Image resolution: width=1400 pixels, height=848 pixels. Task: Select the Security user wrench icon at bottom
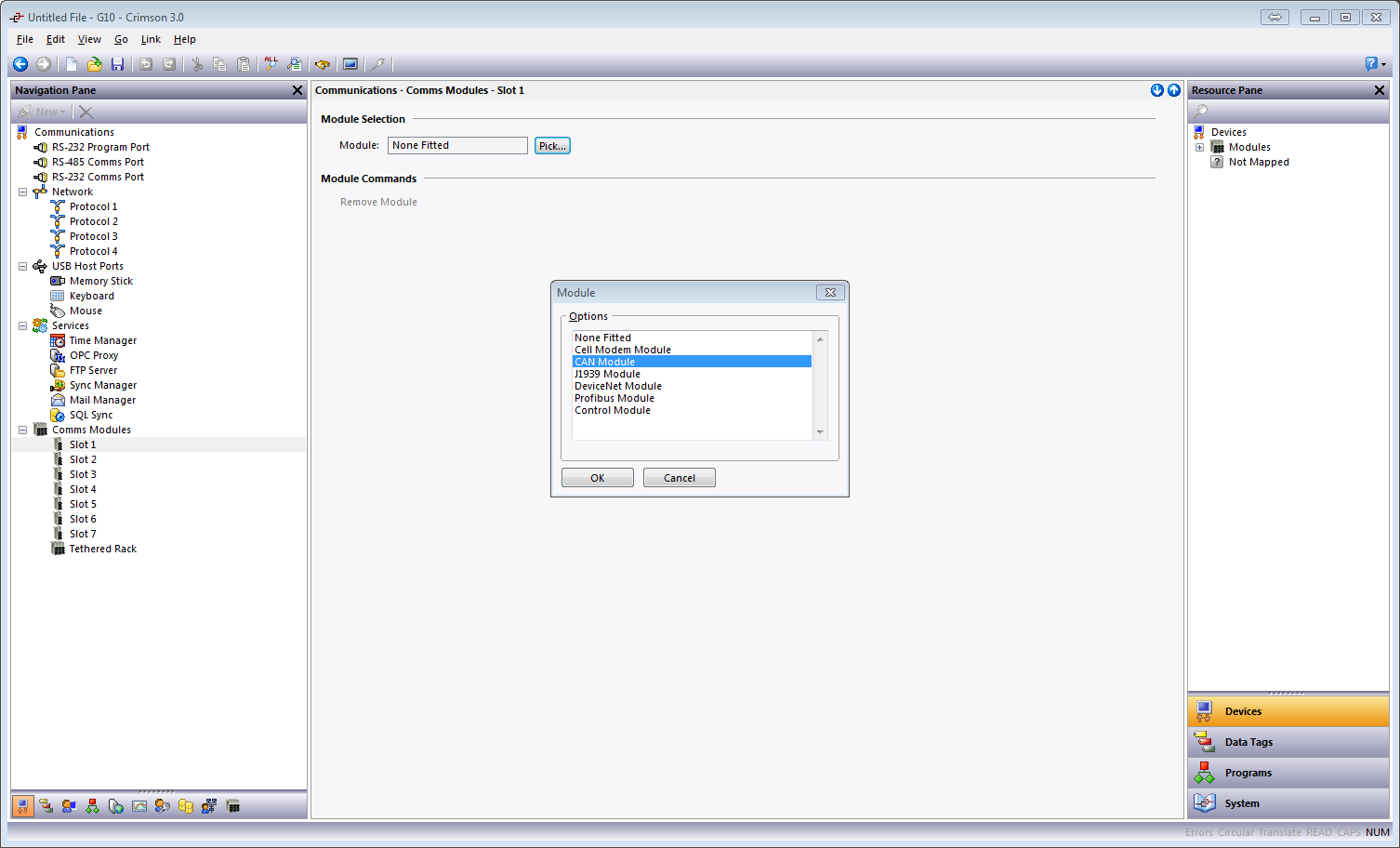pos(163,806)
